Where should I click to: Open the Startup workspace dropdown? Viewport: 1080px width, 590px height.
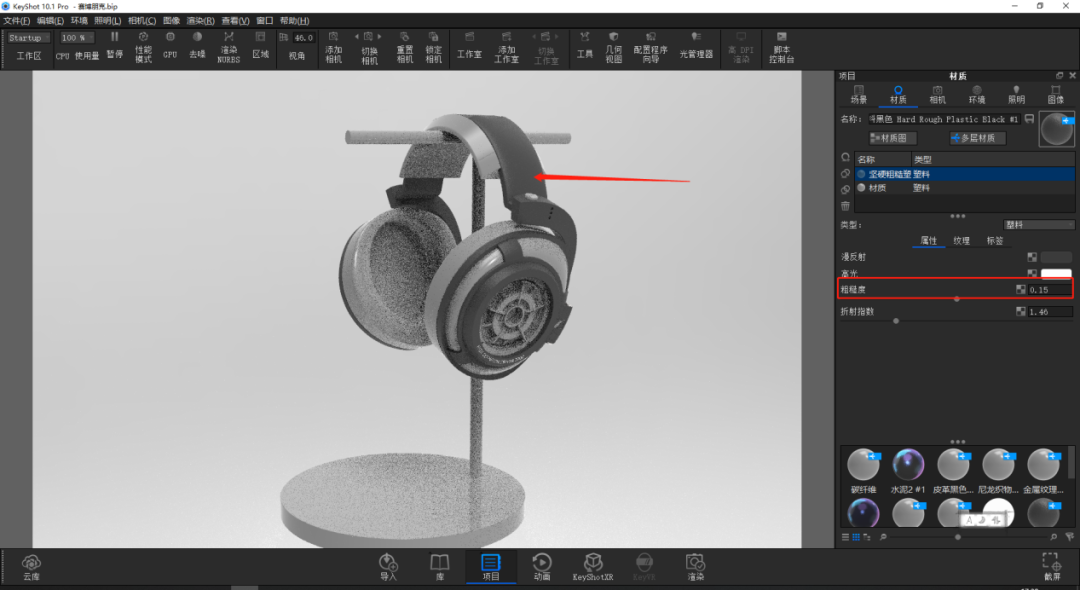28,38
